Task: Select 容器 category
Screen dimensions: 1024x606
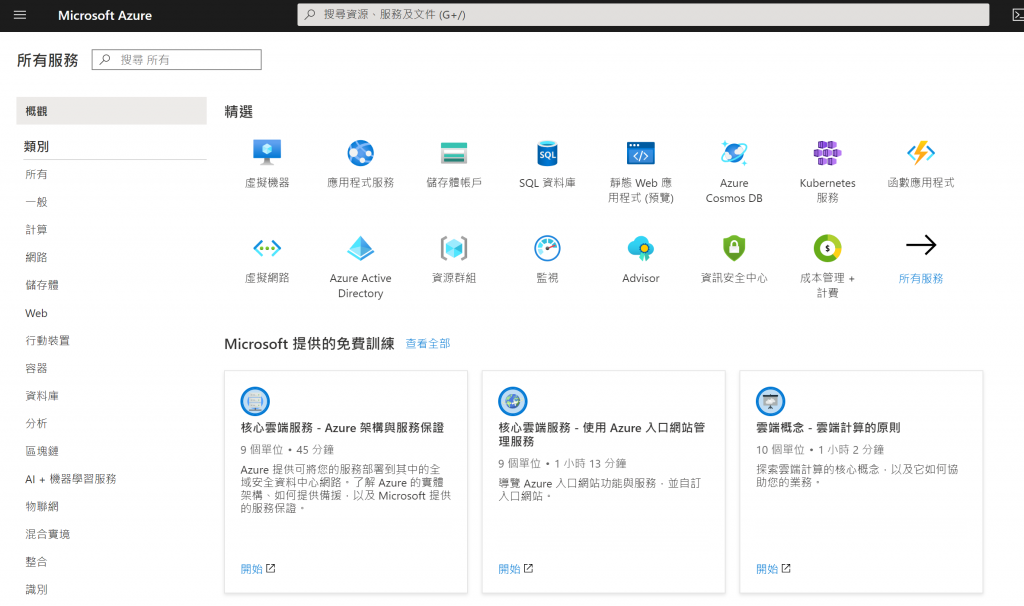Action: pyautogui.click(x=36, y=368)
